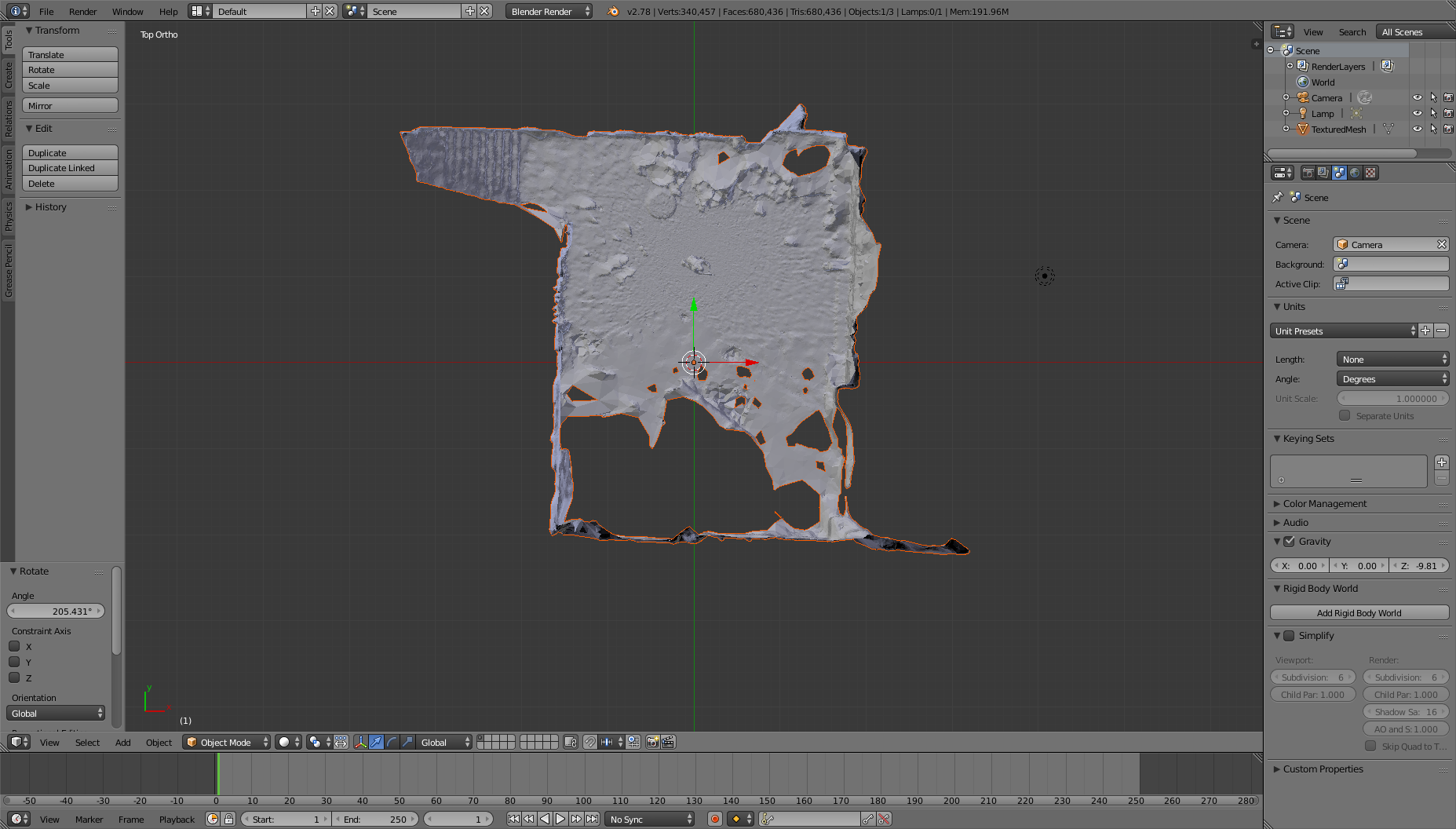
Task: Select the Scene properties tab icon
Action: point(1339,173)
